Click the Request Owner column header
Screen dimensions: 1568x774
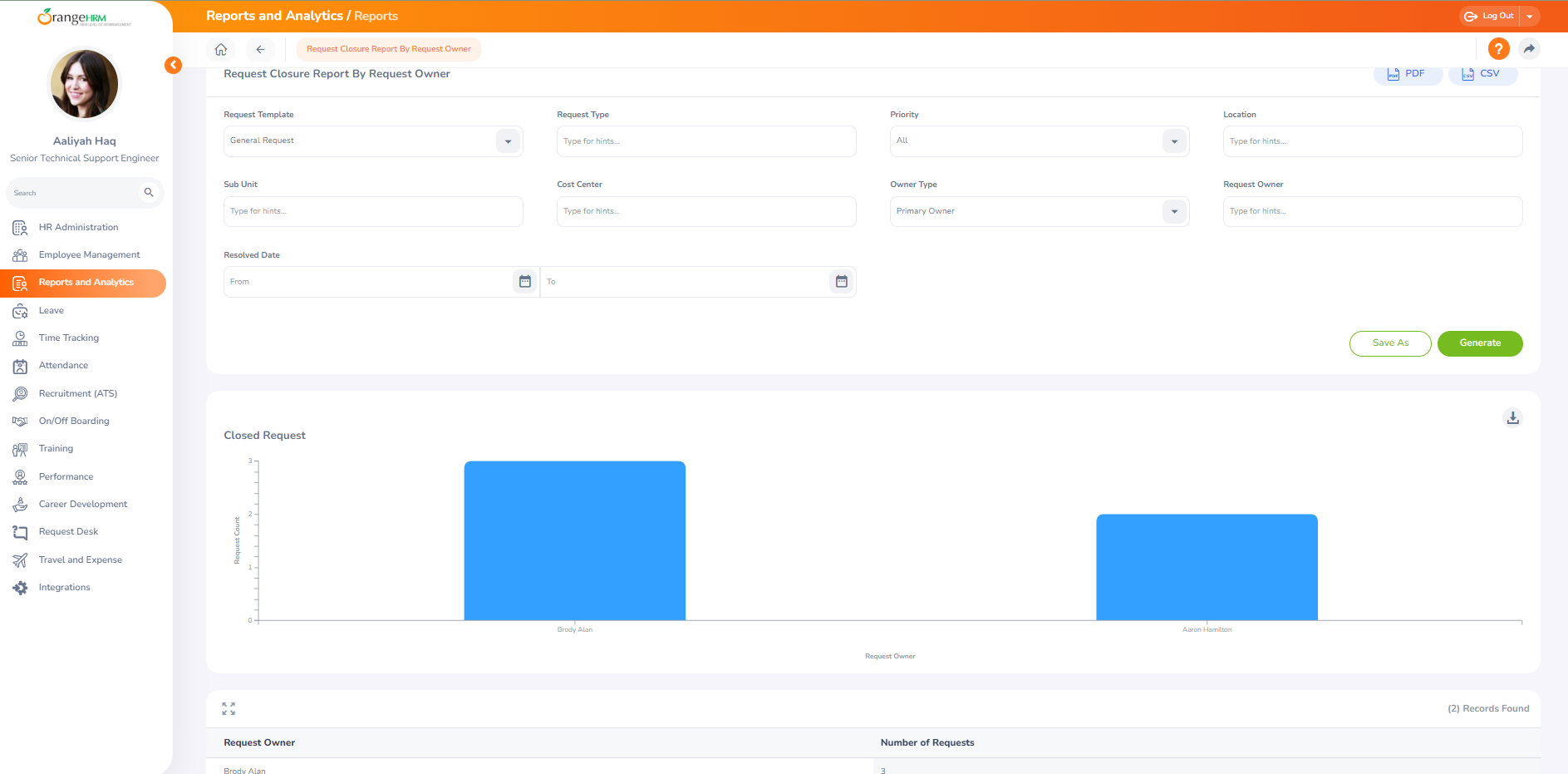(259, 743)
